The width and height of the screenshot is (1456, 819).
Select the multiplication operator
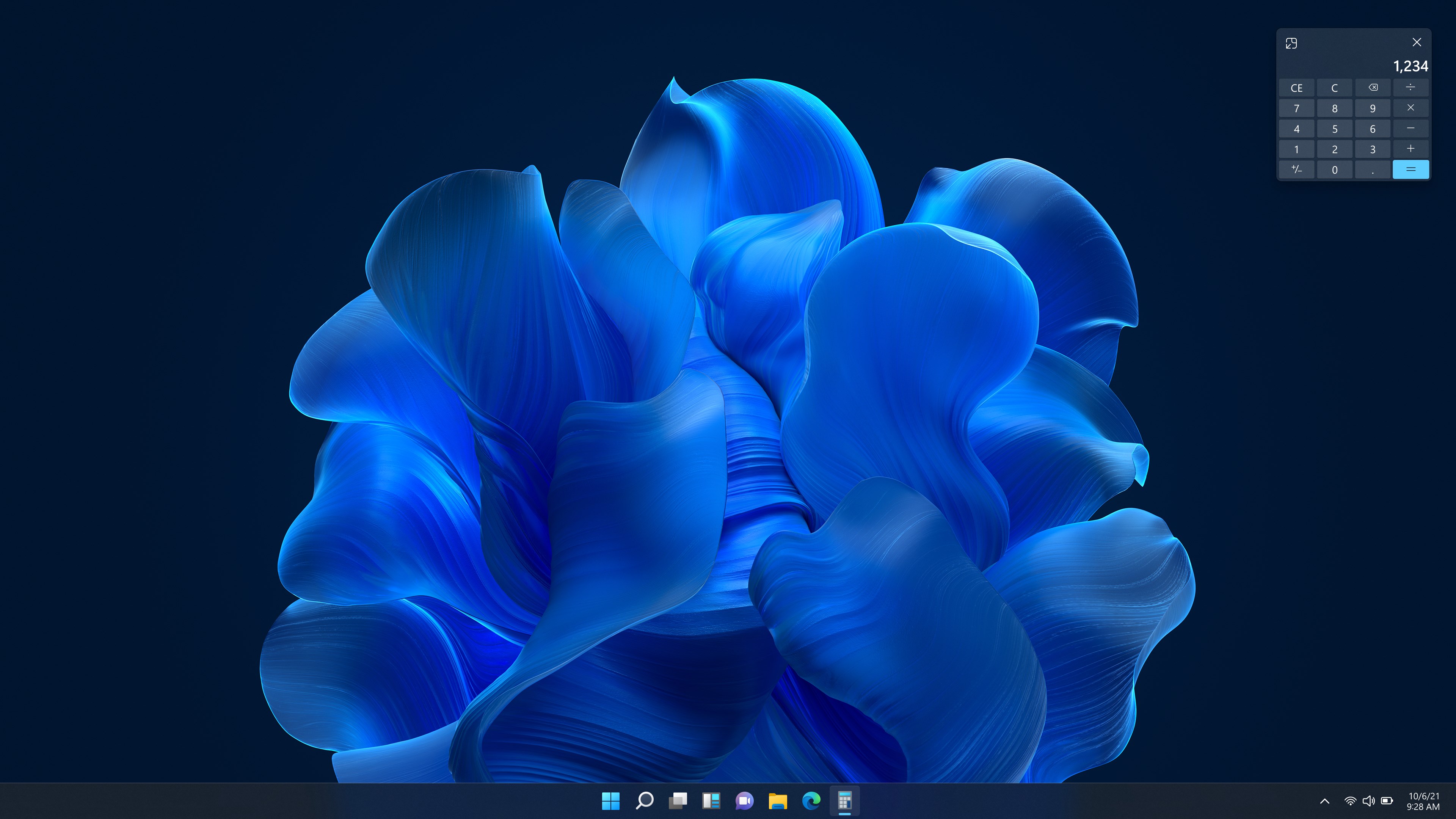(x=1411, y=108)
